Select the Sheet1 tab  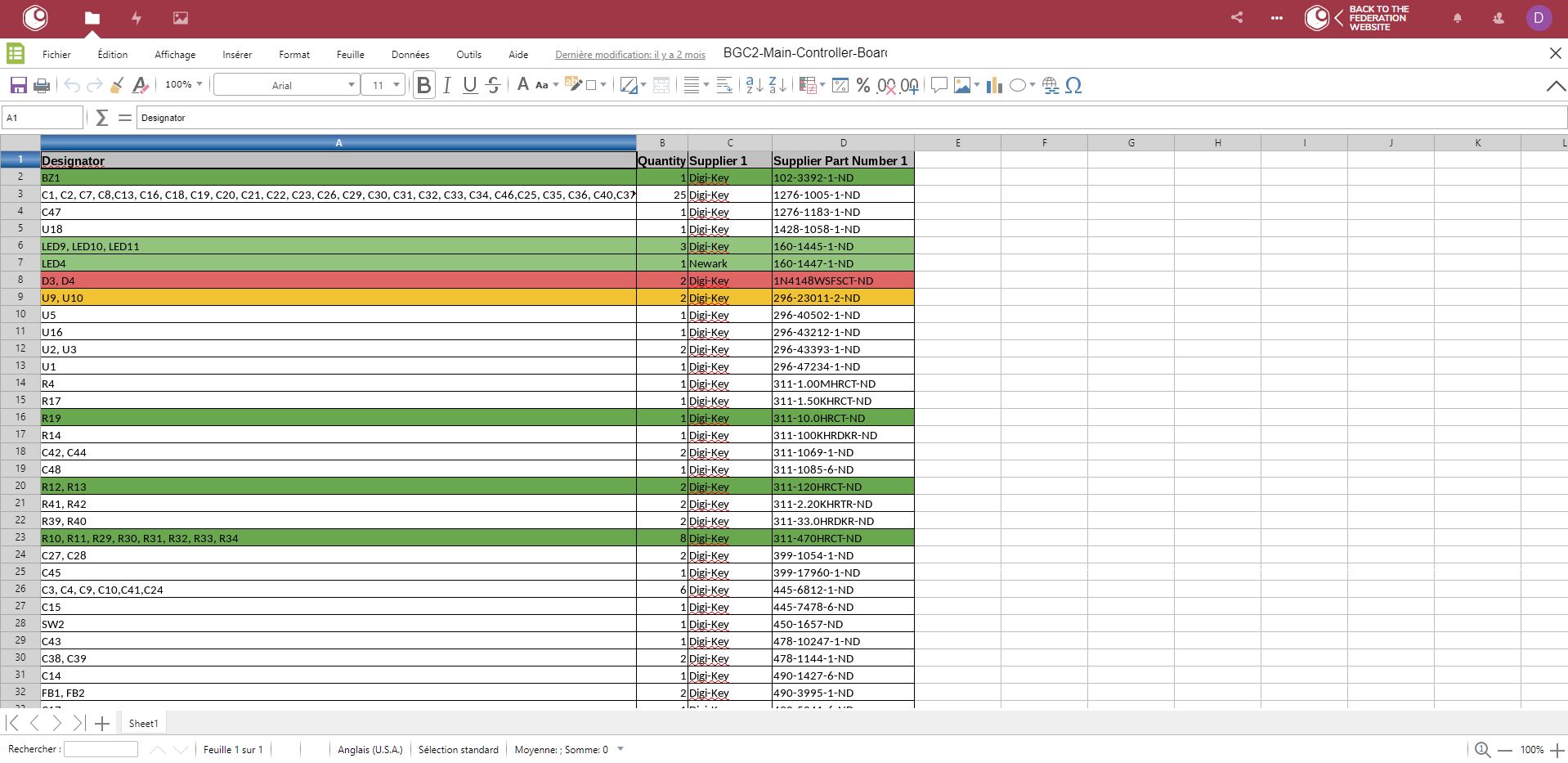point(143,723)
